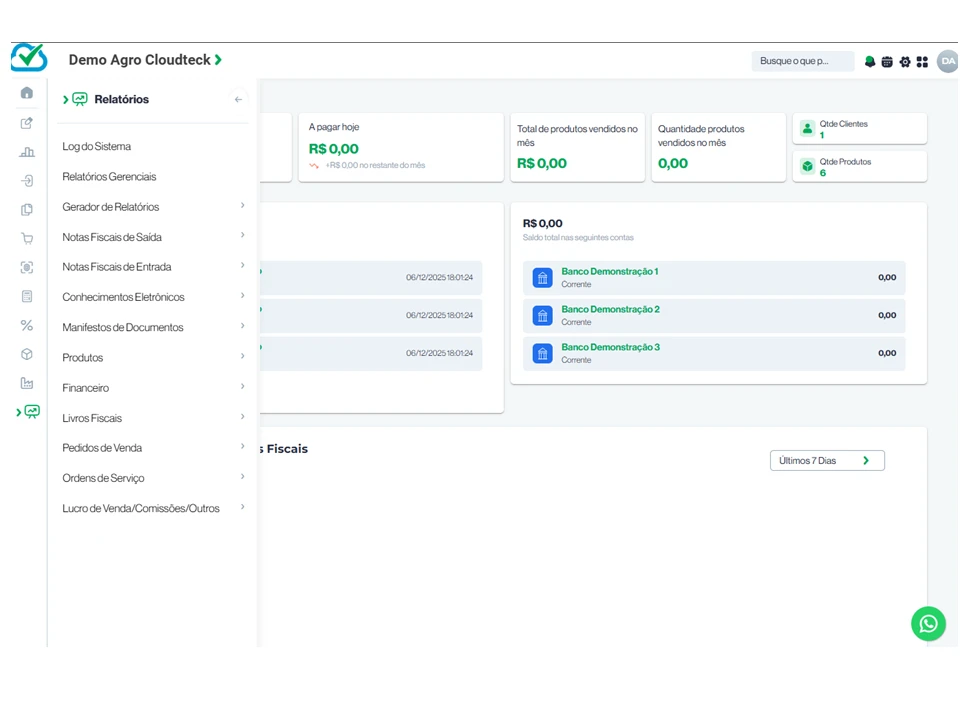Open the notifications bell icon
This screenshot has height=720, width=960.
pos(870,62)
